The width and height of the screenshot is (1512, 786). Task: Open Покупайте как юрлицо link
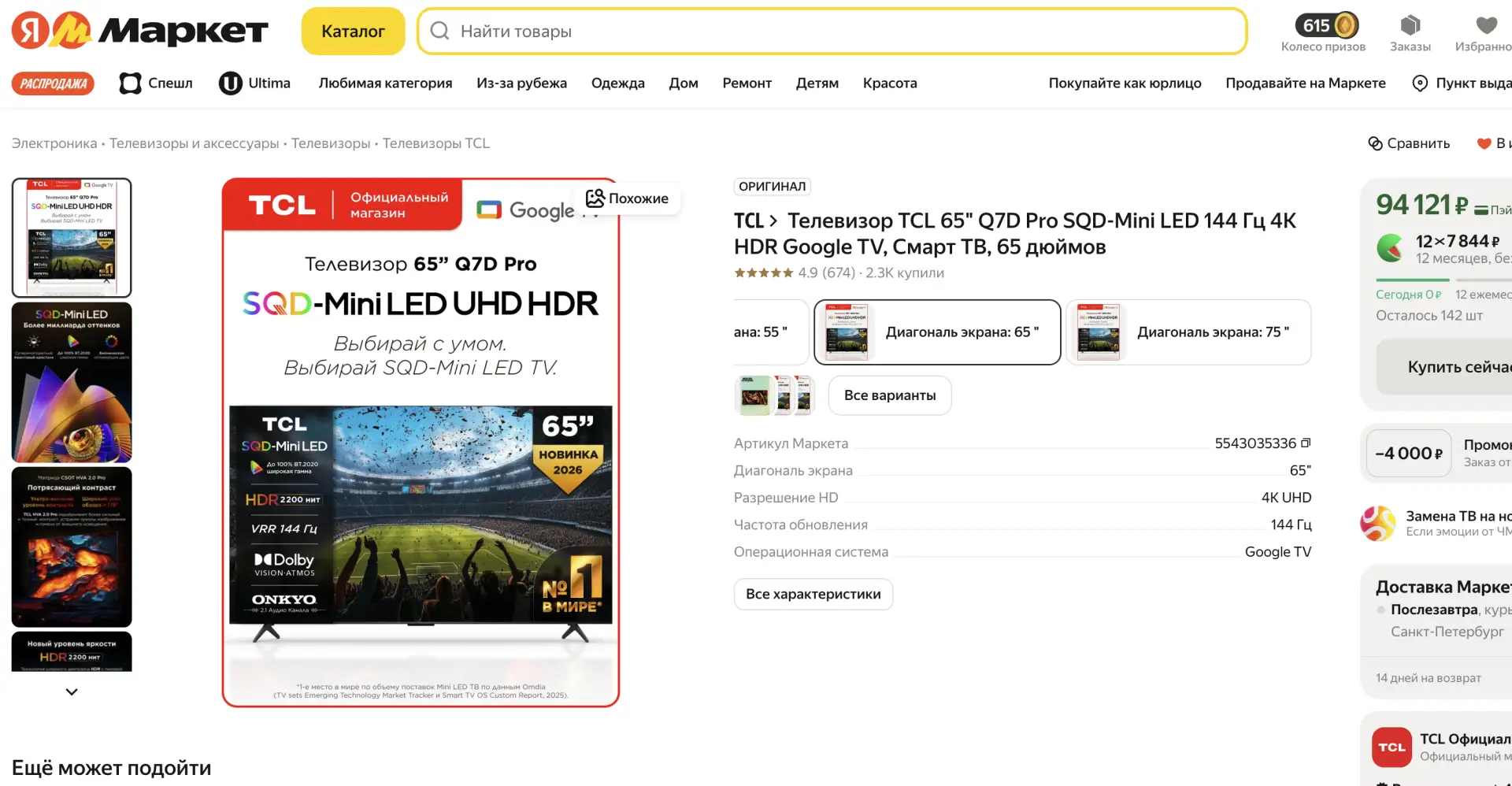point(1125,83)
